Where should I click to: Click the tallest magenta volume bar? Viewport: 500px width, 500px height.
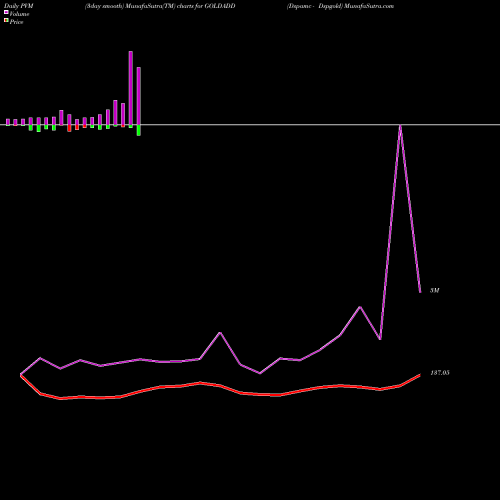(x=131, y=88)
